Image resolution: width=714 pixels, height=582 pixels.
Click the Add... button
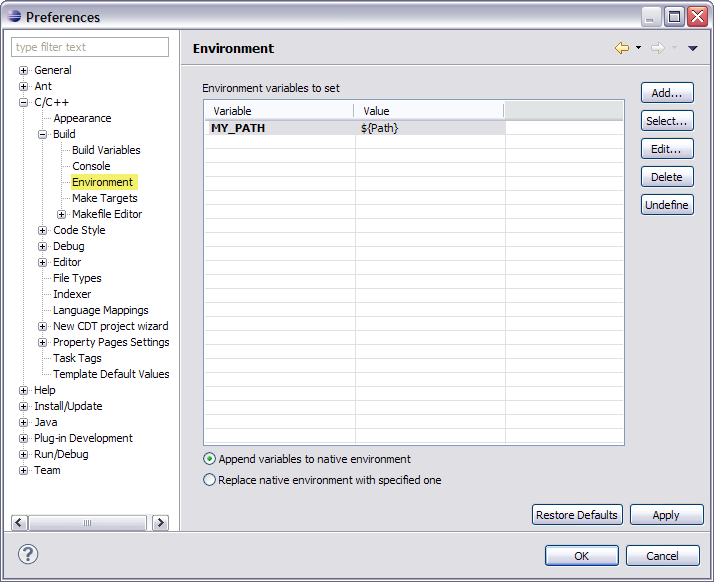click(667, 93)
